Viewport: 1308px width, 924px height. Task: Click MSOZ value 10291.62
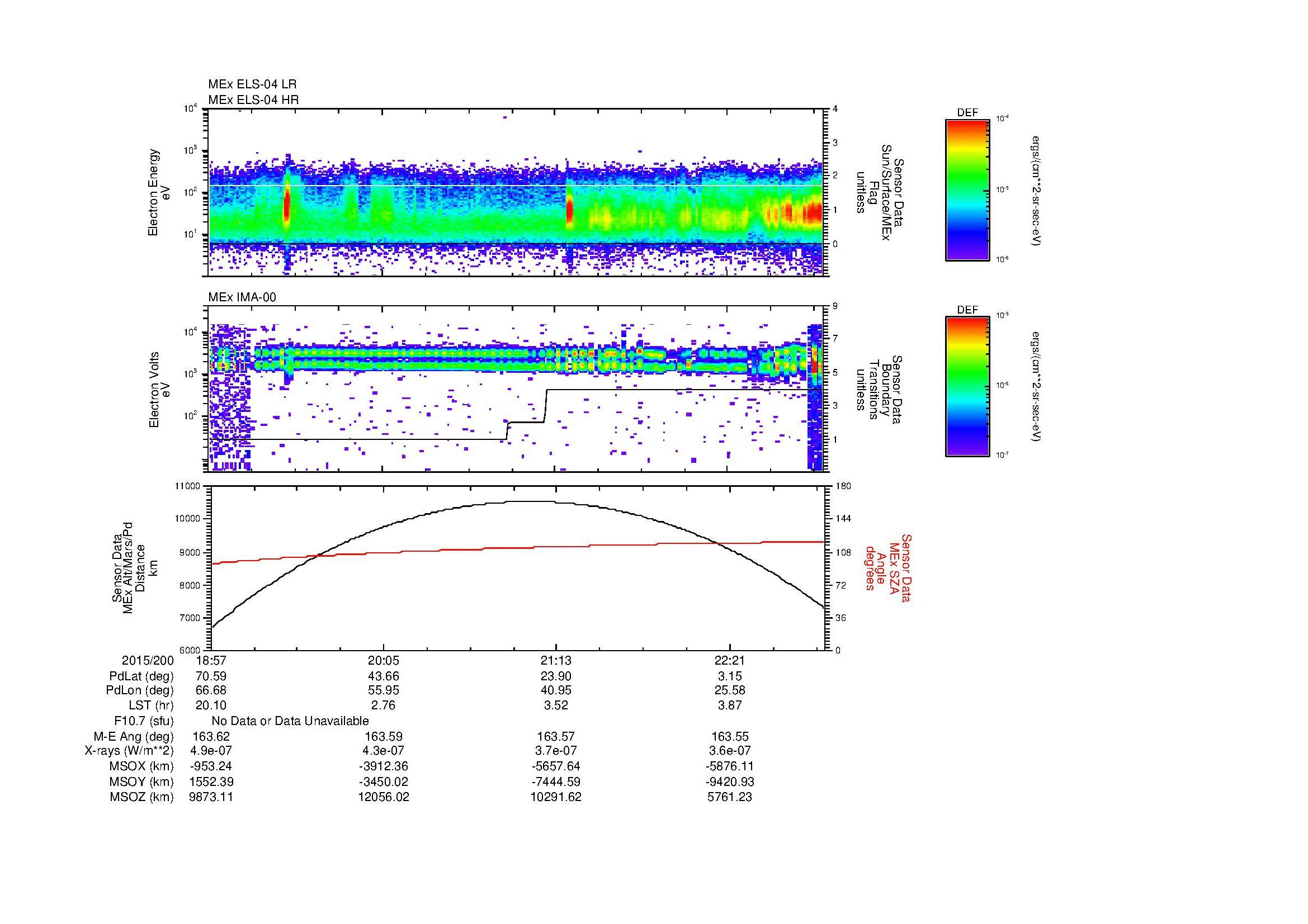[x=556, y=797]
